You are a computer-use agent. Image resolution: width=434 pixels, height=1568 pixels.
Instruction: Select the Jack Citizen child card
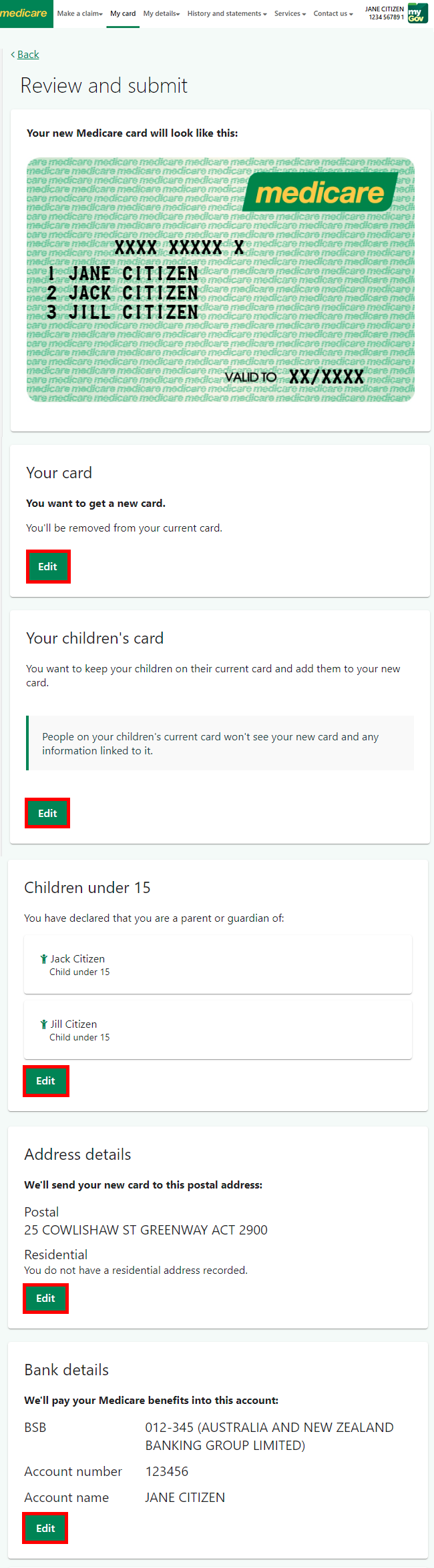(x=218, y=964)
